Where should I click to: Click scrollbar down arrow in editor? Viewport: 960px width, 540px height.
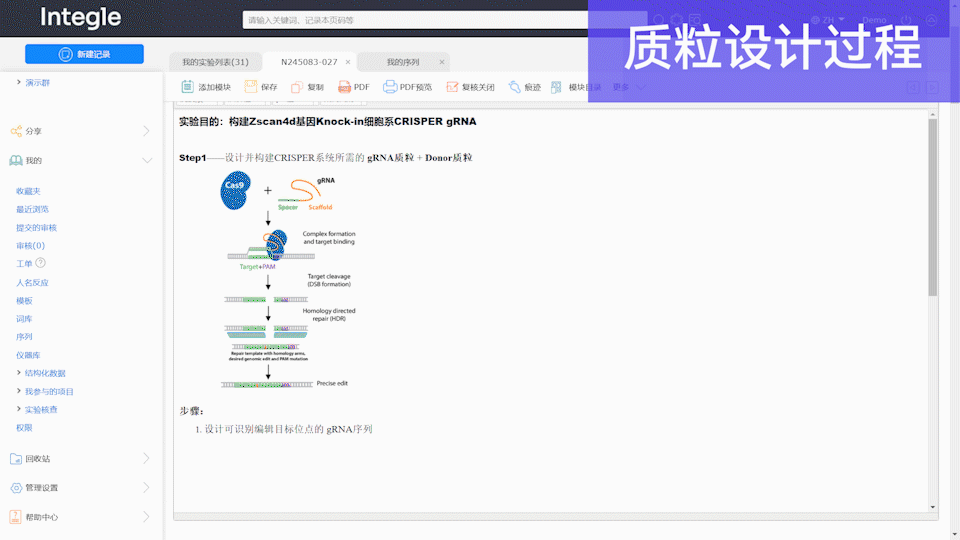tap(932, 507)
